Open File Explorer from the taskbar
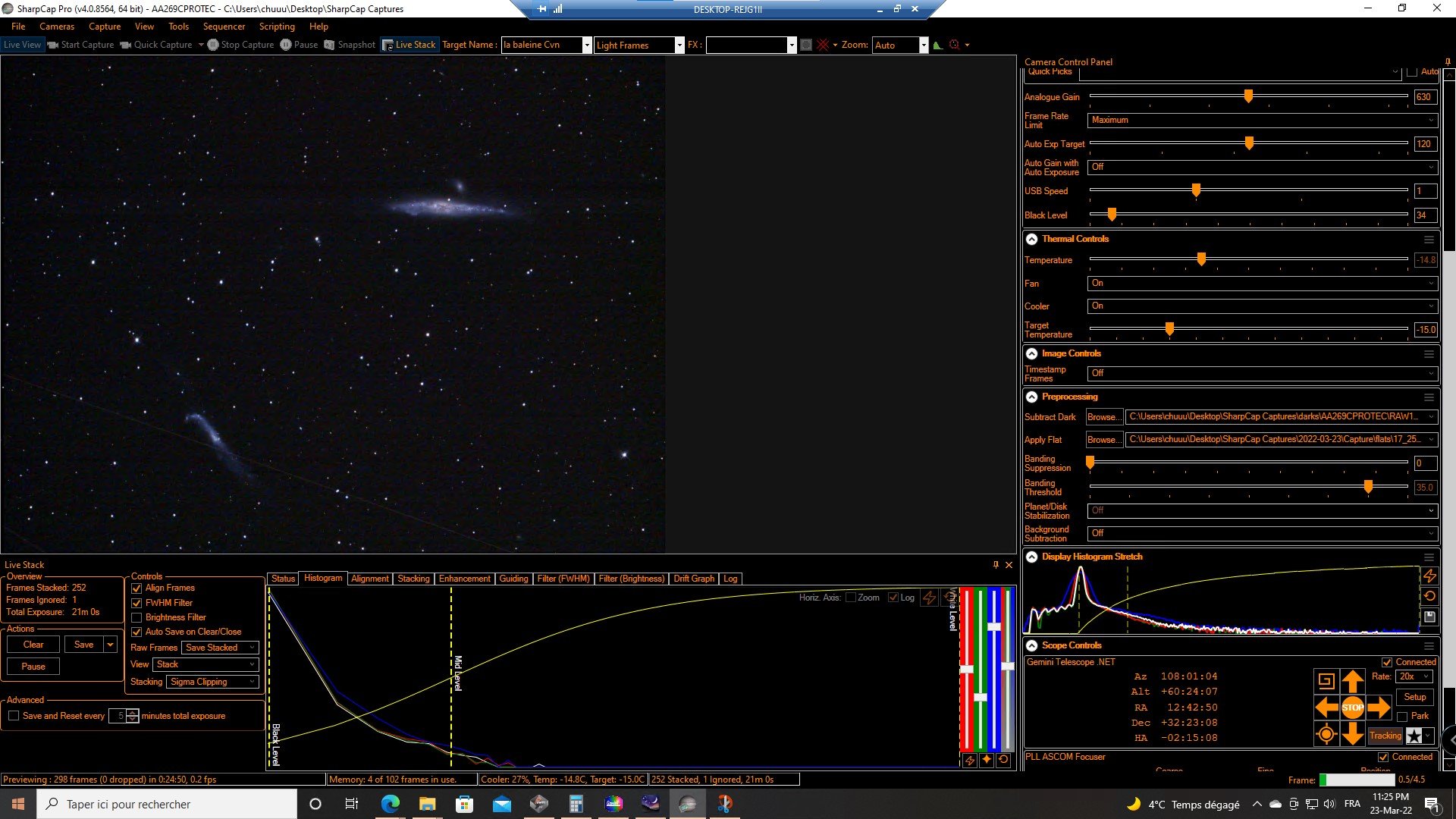This screenshot has width=1456, height=819. pyautogui.click(x=427, y=804)
